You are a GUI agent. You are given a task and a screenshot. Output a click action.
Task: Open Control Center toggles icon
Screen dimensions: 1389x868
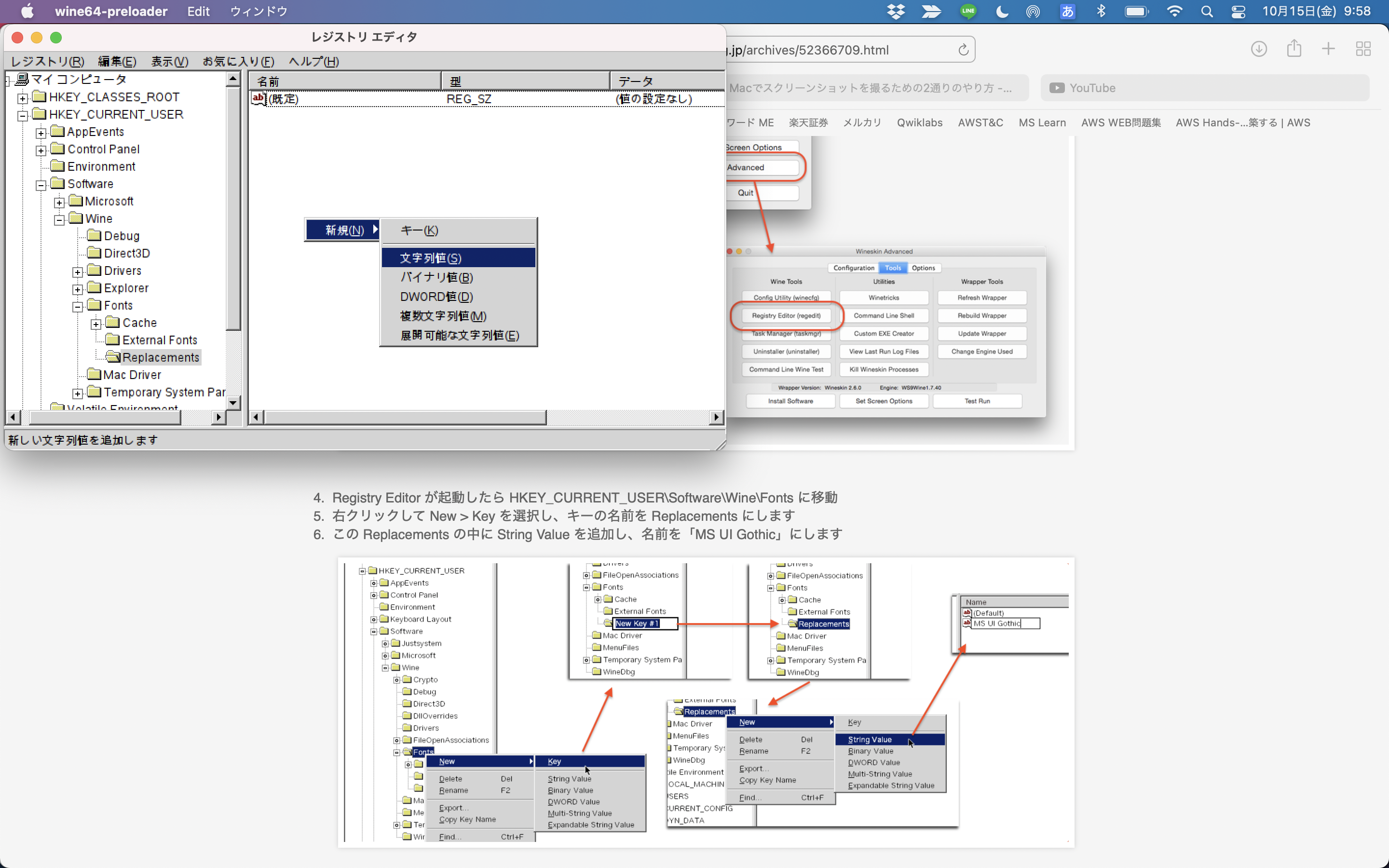[1238, 12]
